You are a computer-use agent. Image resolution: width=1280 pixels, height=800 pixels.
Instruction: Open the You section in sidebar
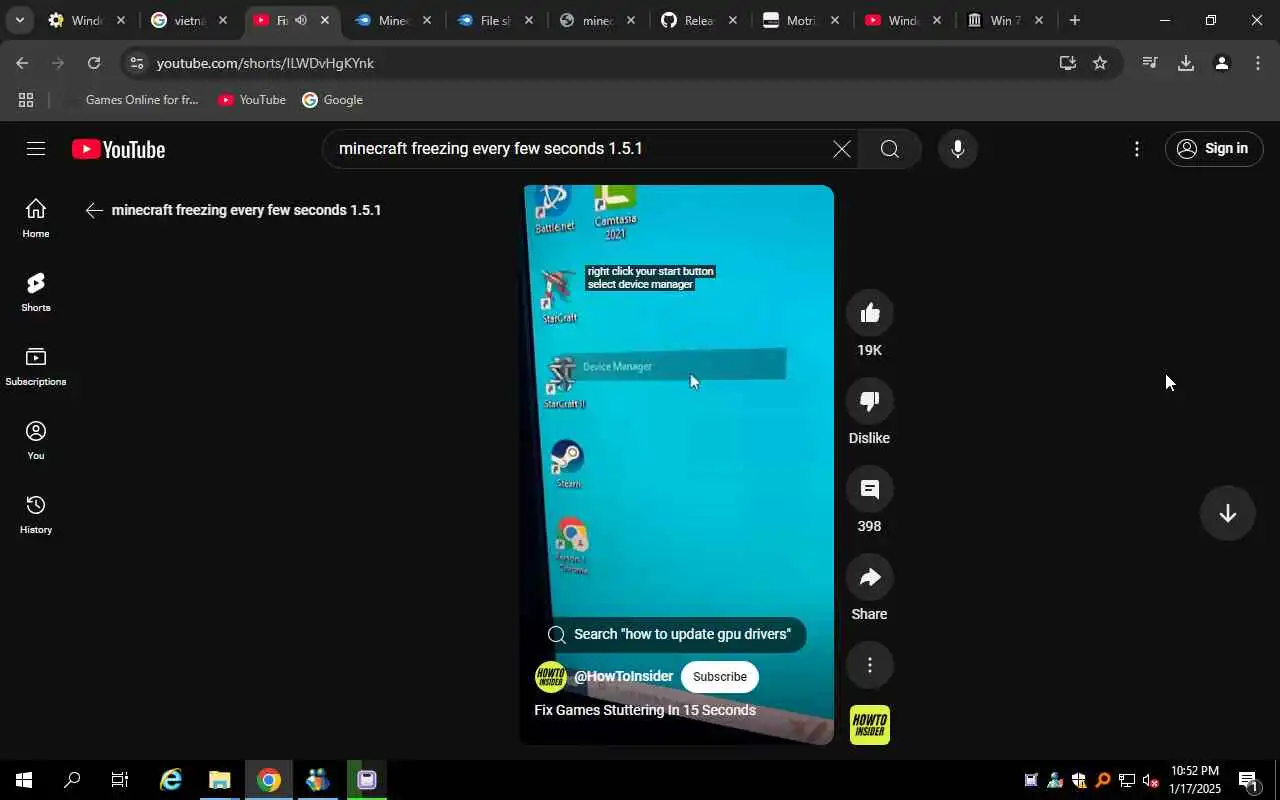tap(36, 440)
